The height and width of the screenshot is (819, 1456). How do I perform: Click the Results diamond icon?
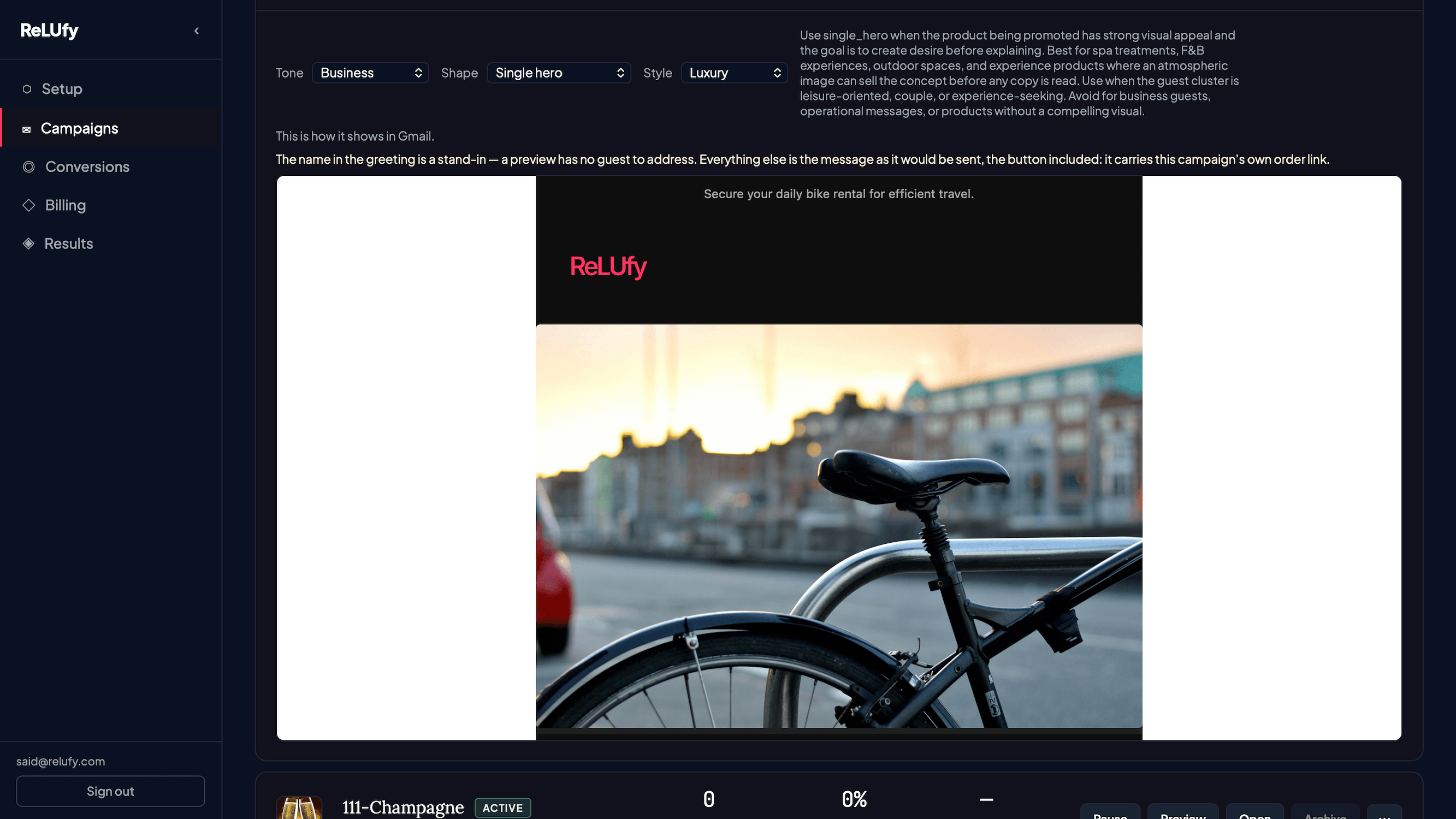[x=29, y=244]
